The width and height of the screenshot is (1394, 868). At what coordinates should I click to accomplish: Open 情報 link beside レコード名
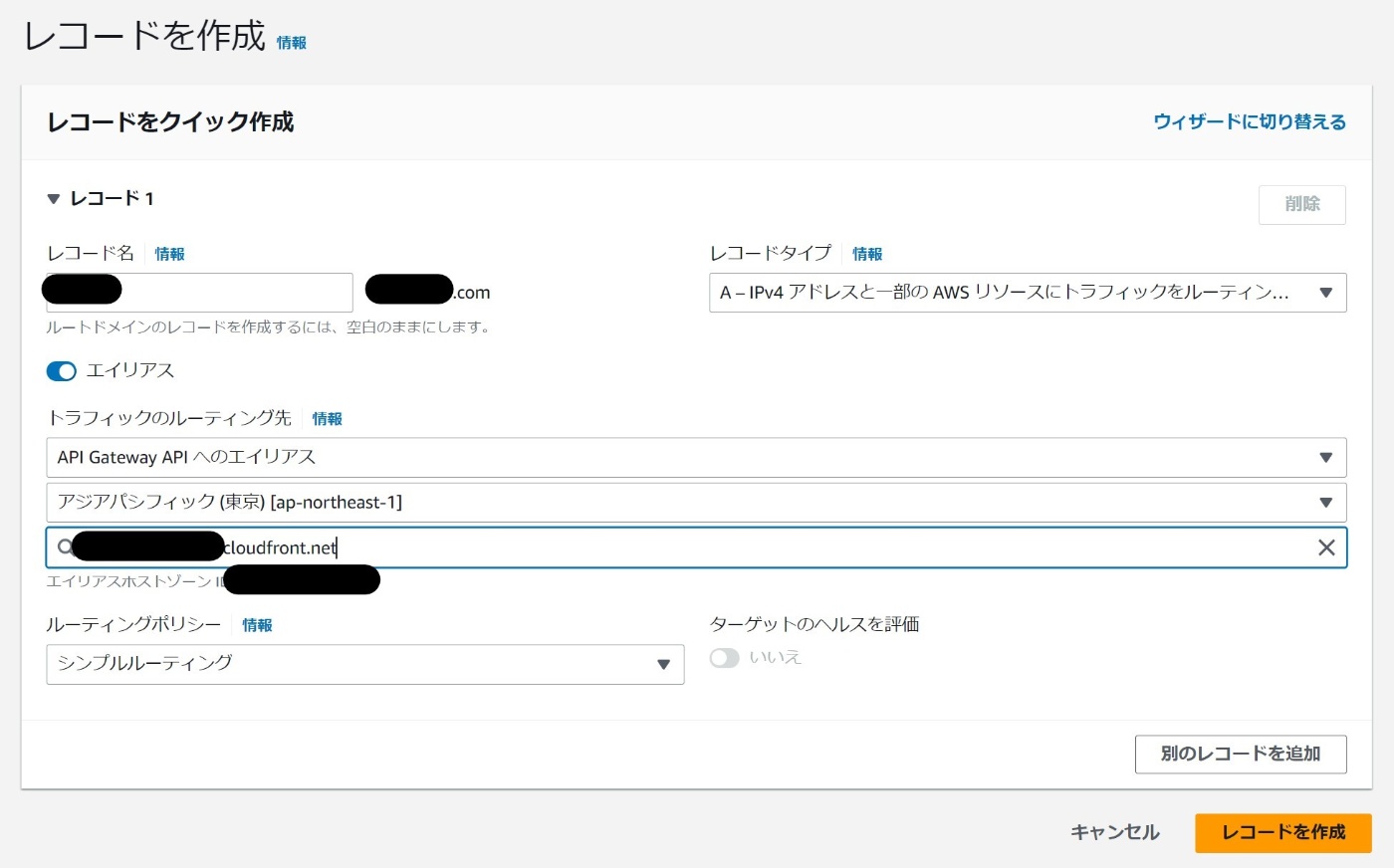[x=170, y=254]
